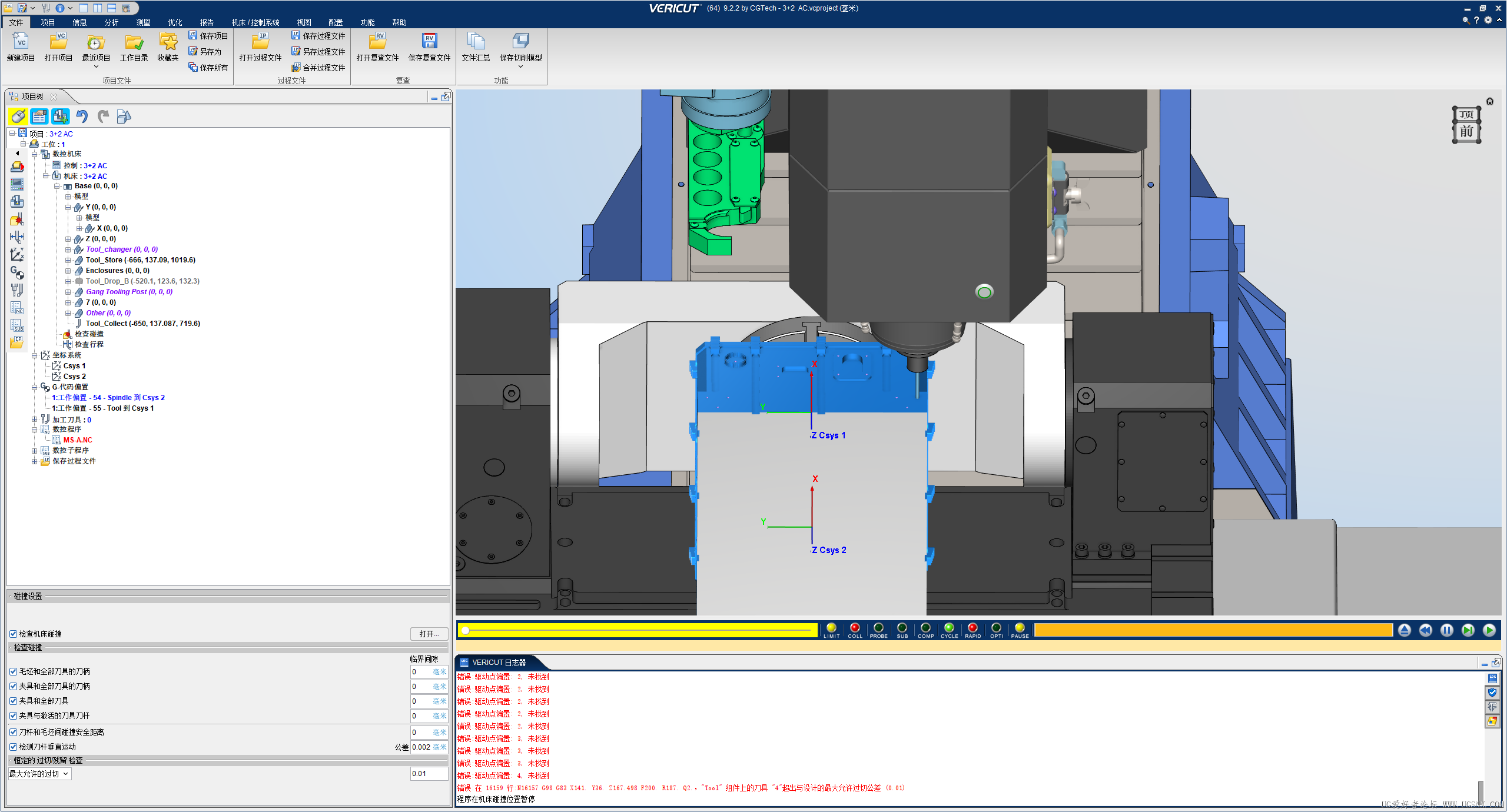This screenshot has height=812, width=1507.
Task: Click the orange progress bar
Action: click(x=1214, y=630)
